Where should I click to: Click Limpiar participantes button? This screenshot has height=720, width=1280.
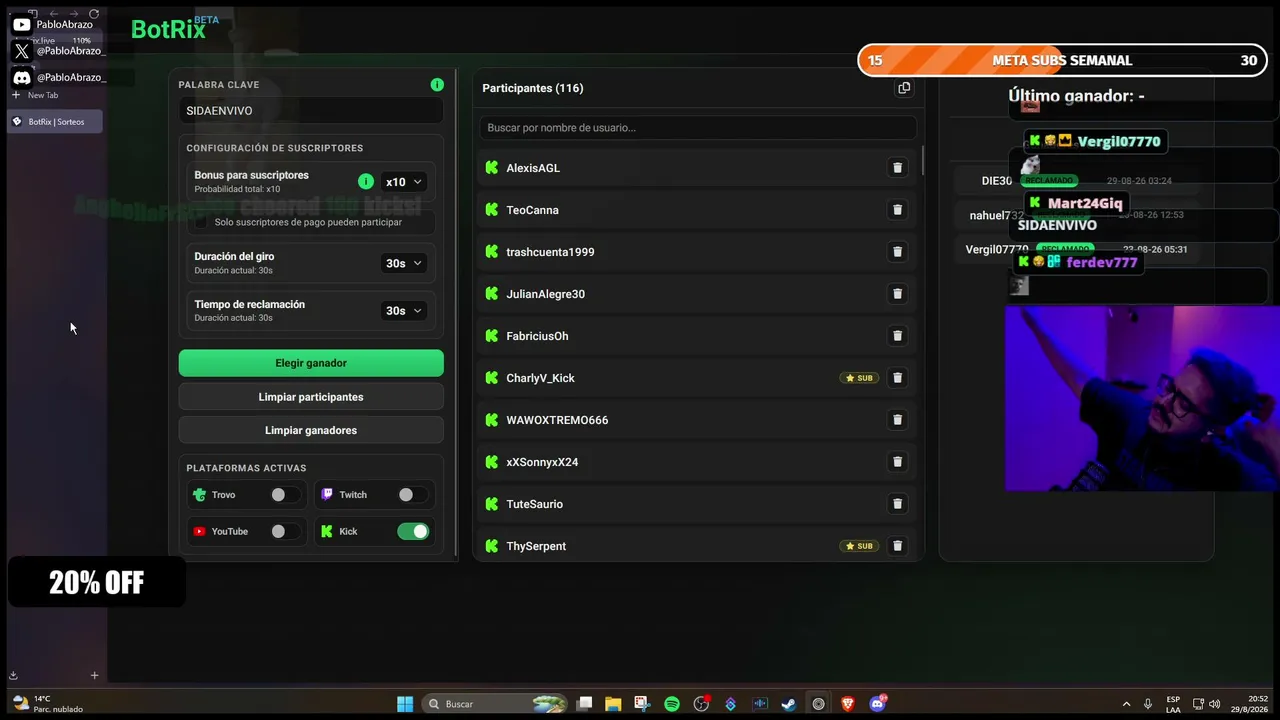click(x=311, y=397)
